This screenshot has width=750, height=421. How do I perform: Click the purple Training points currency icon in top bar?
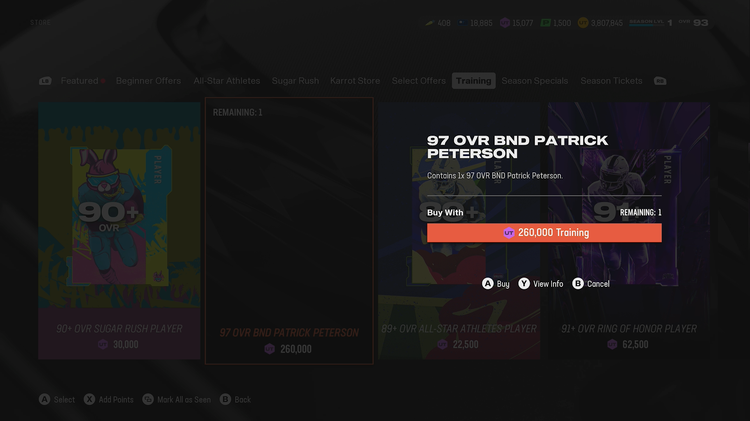tap(505, 22)
